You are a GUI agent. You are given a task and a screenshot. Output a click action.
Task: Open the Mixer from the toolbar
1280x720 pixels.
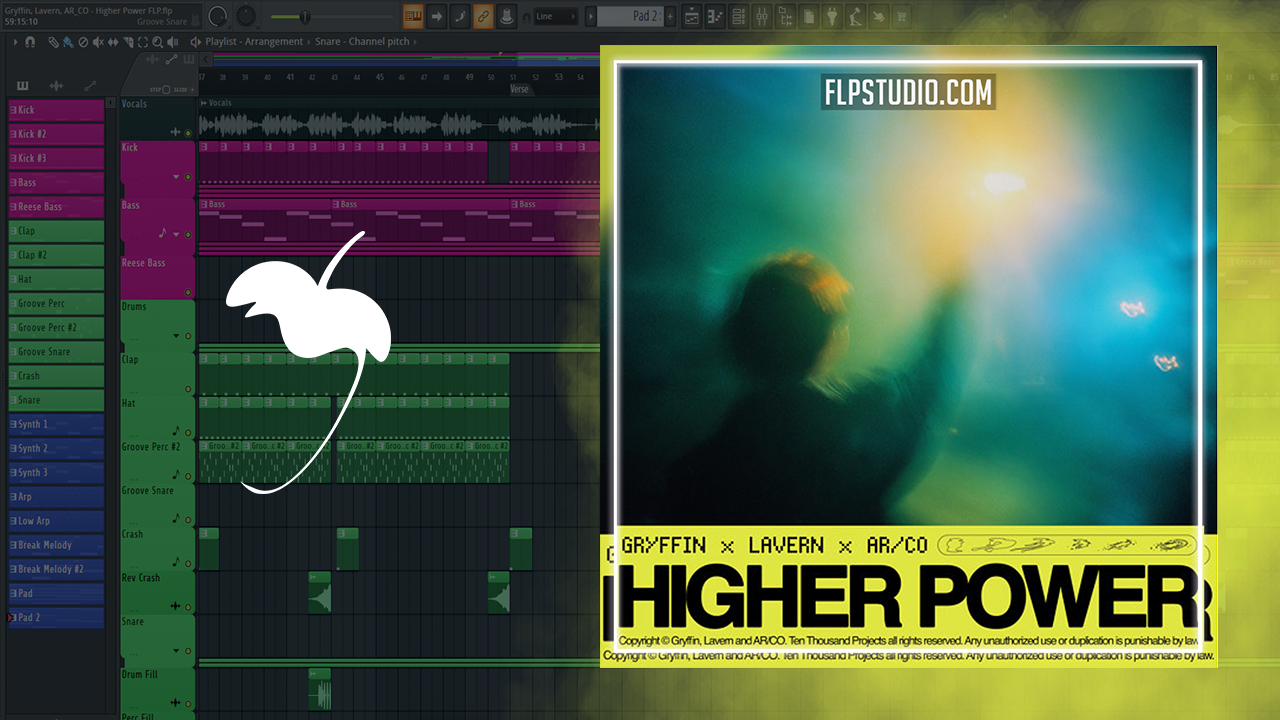[761, 16]
